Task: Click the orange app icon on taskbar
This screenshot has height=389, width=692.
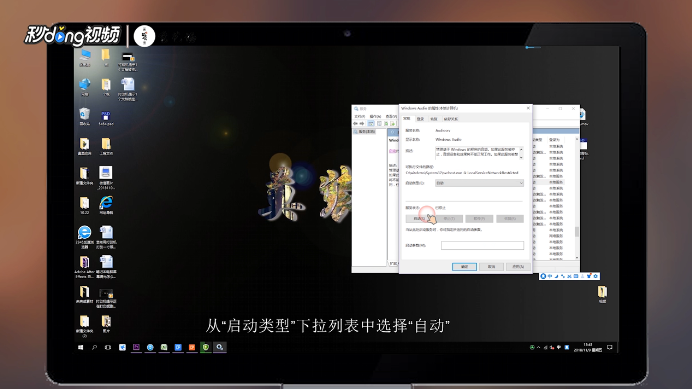Action: click(192, 347)
